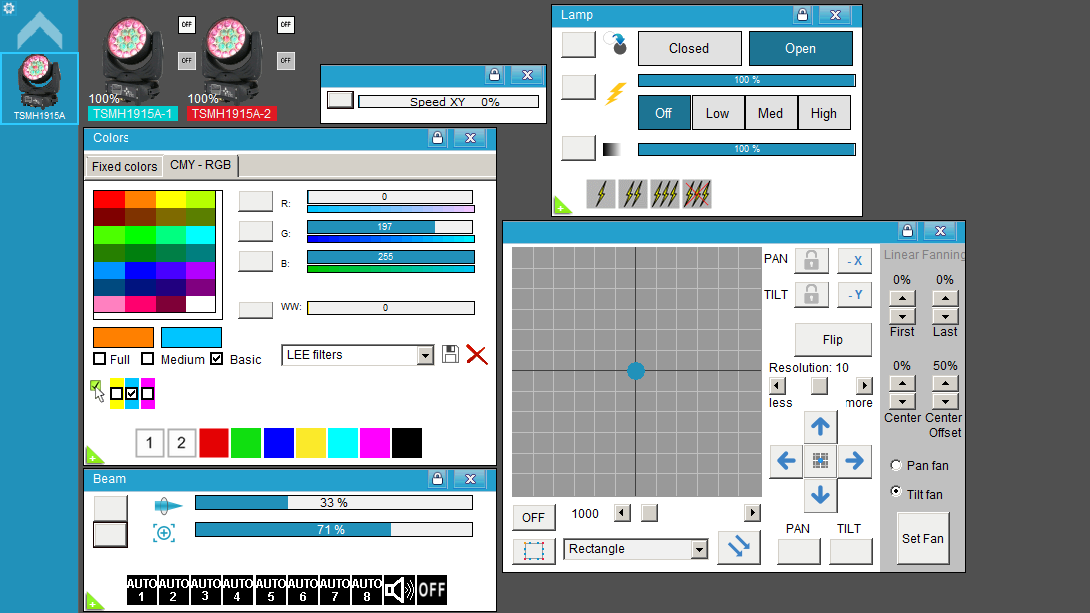Enable the Full palette checkbox
1090x613 pixels.
(x=99, y=359)
